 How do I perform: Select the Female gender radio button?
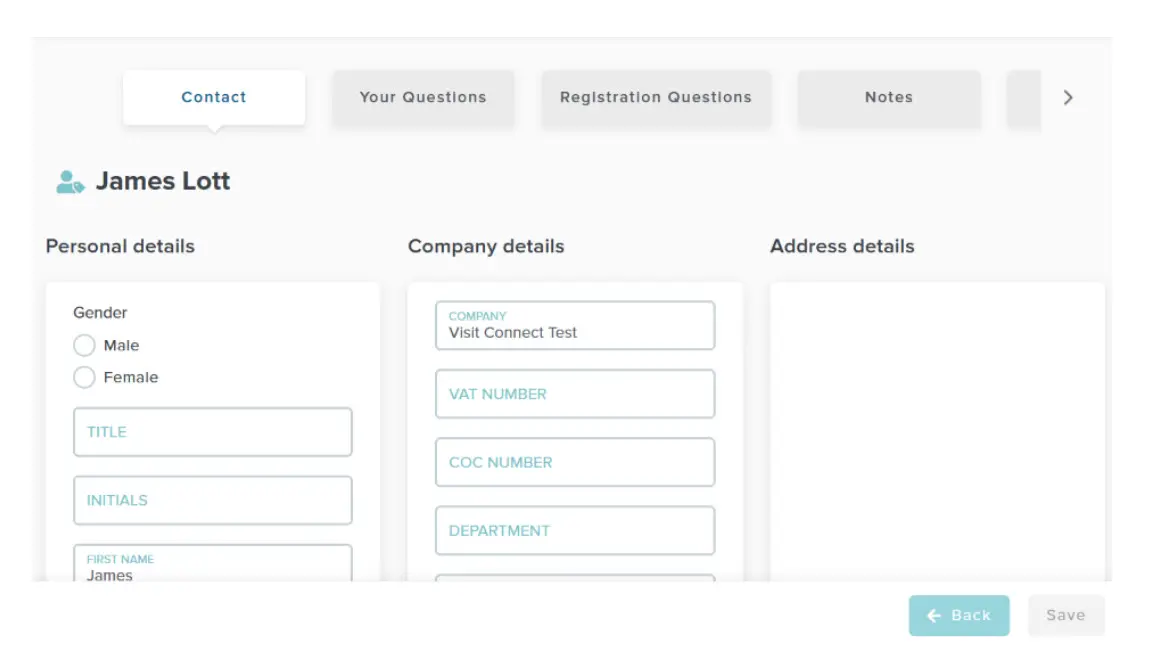tap(84, 377)
